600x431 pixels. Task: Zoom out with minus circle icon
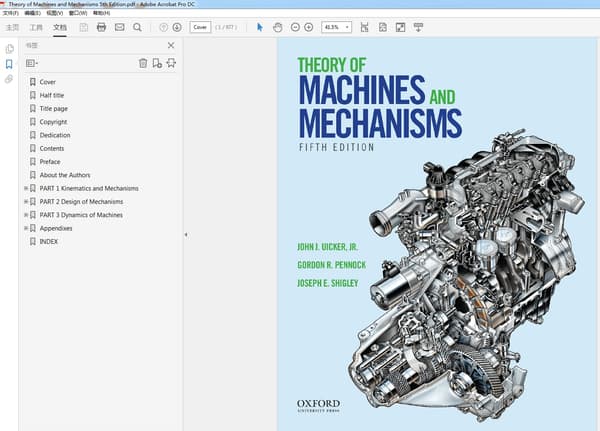(x=295, y=27)
